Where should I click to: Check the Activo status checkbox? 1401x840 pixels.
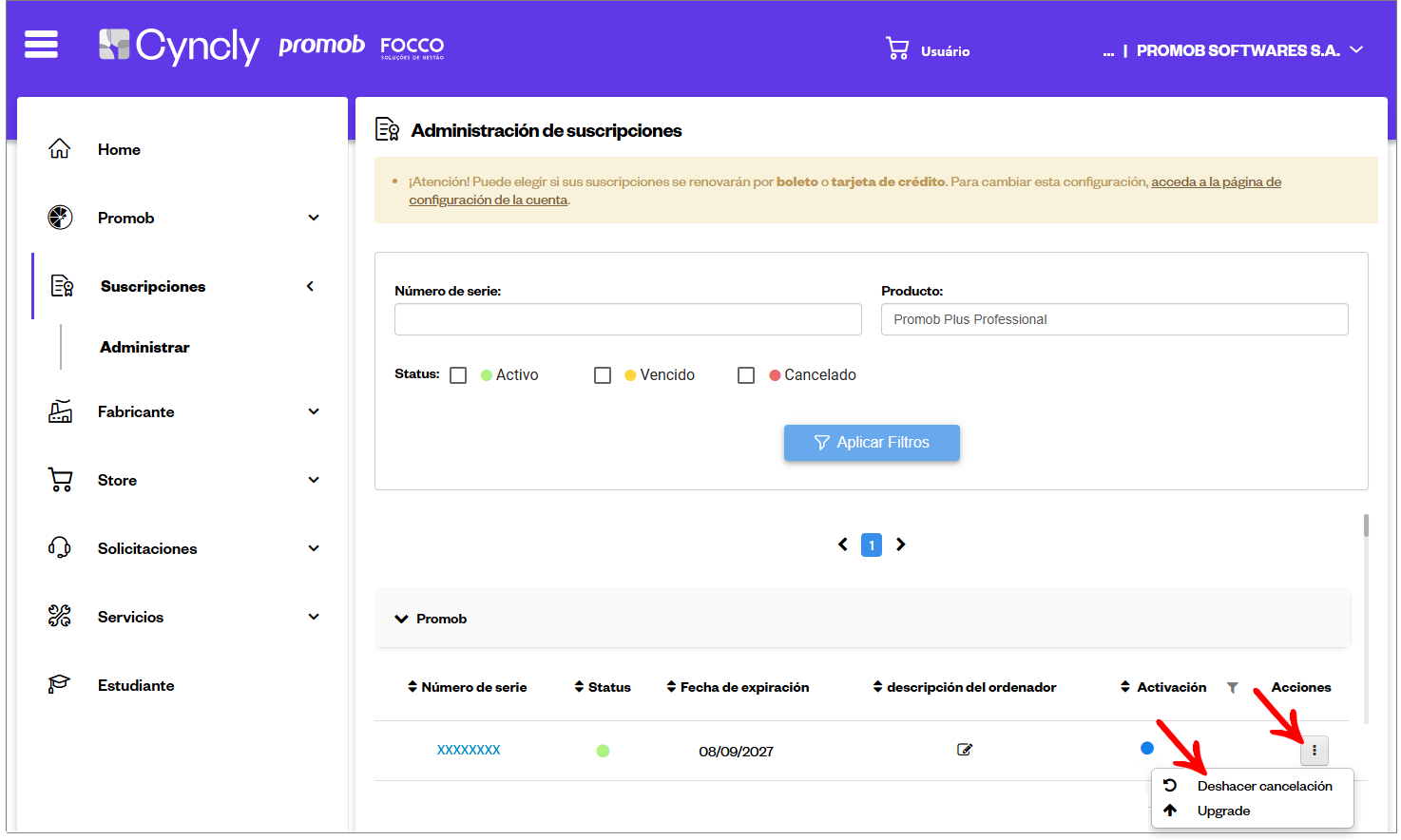tap(458, 375)
